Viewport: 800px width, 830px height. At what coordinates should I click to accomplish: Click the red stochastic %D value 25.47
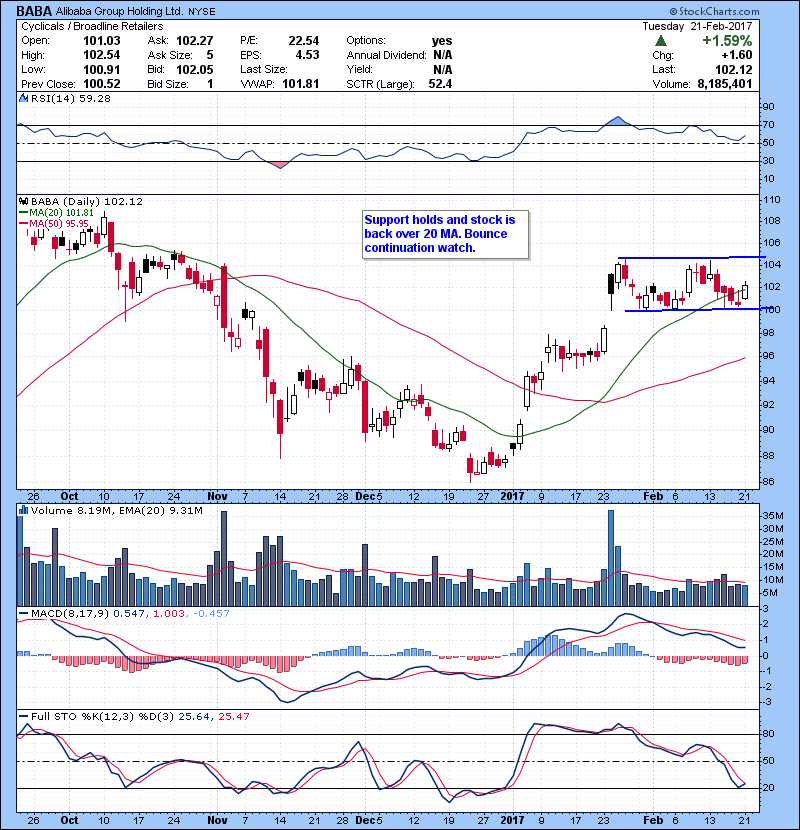[x=234, y=717]
